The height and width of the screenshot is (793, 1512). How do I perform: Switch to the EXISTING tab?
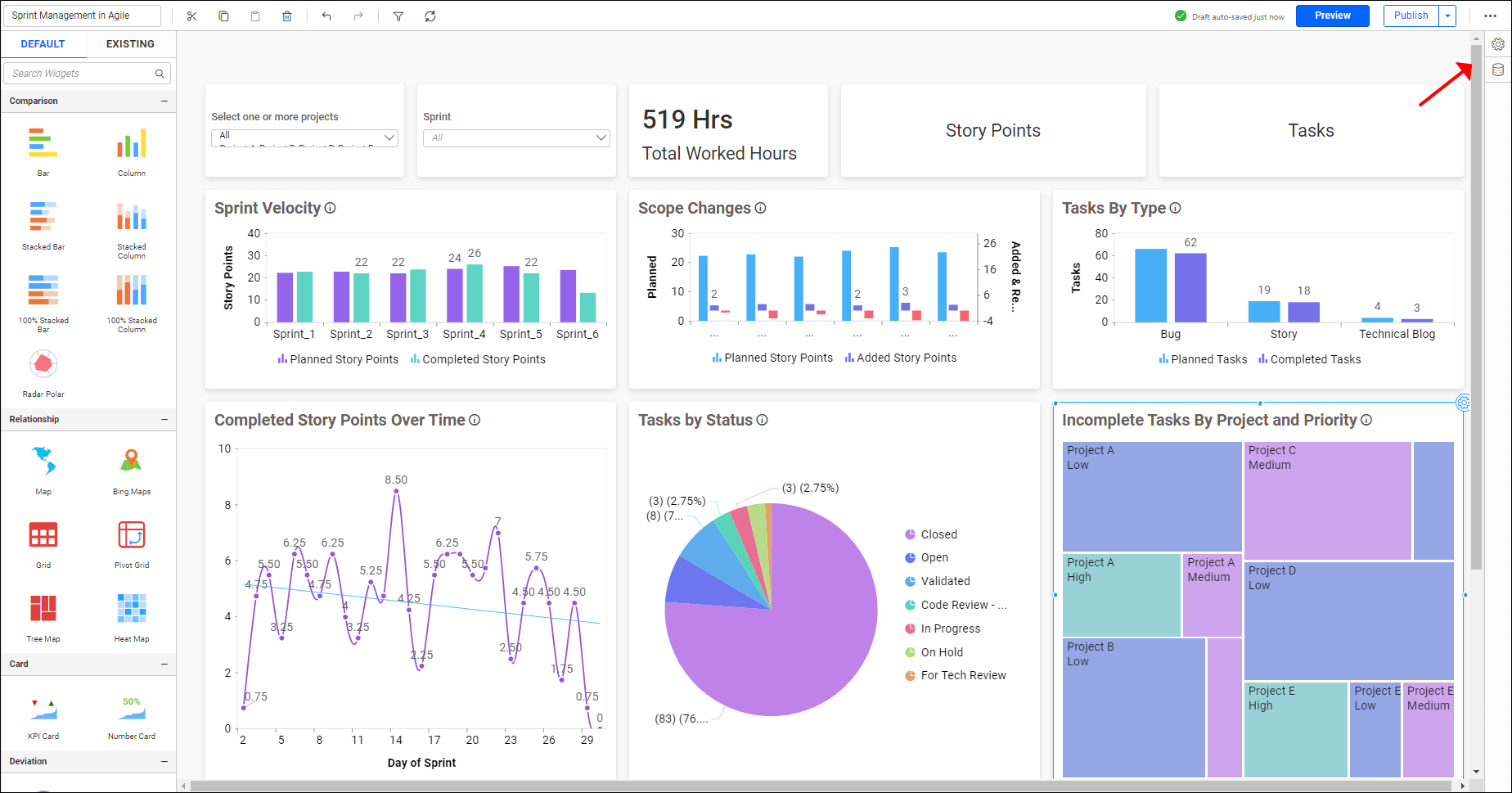130,43
